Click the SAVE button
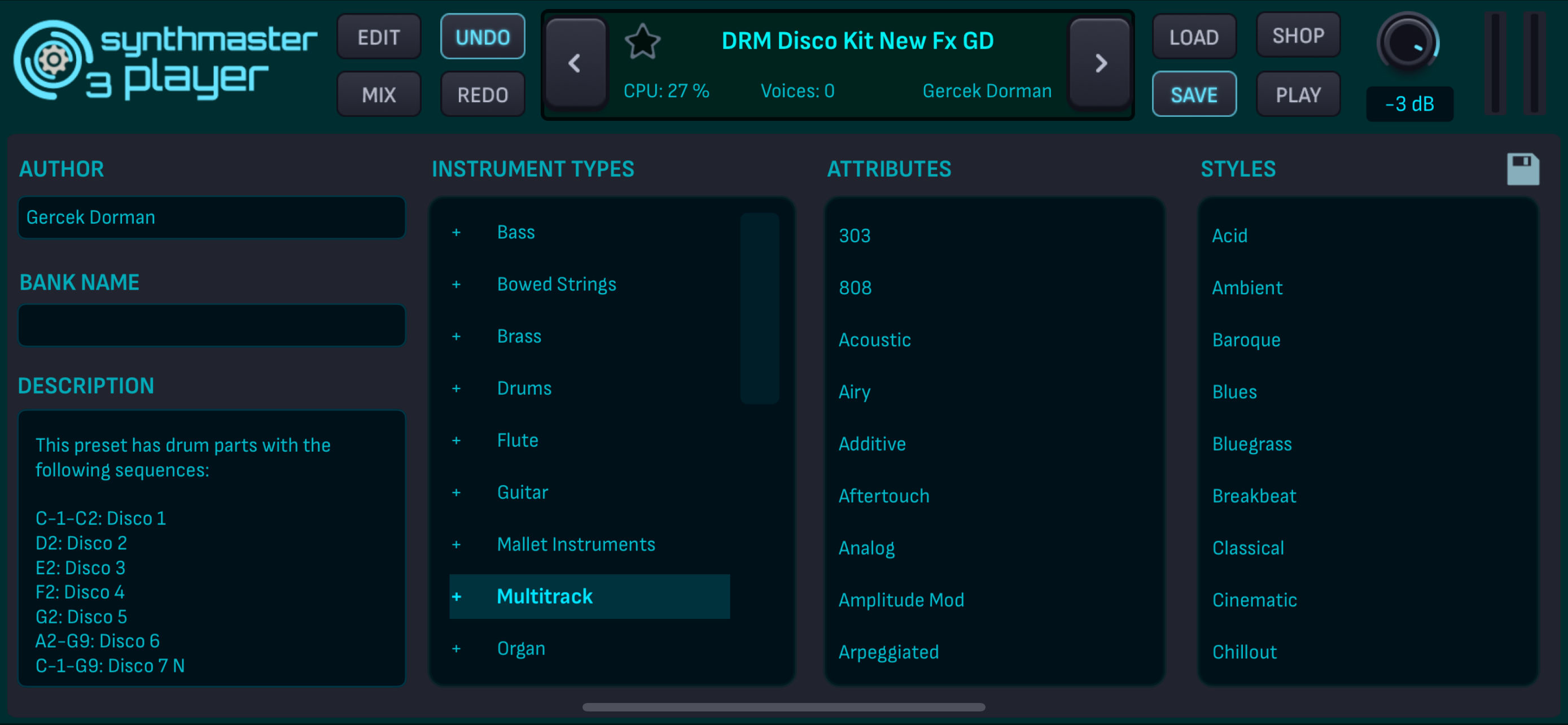The image size is (1568, 725). tap(1194, 94)
